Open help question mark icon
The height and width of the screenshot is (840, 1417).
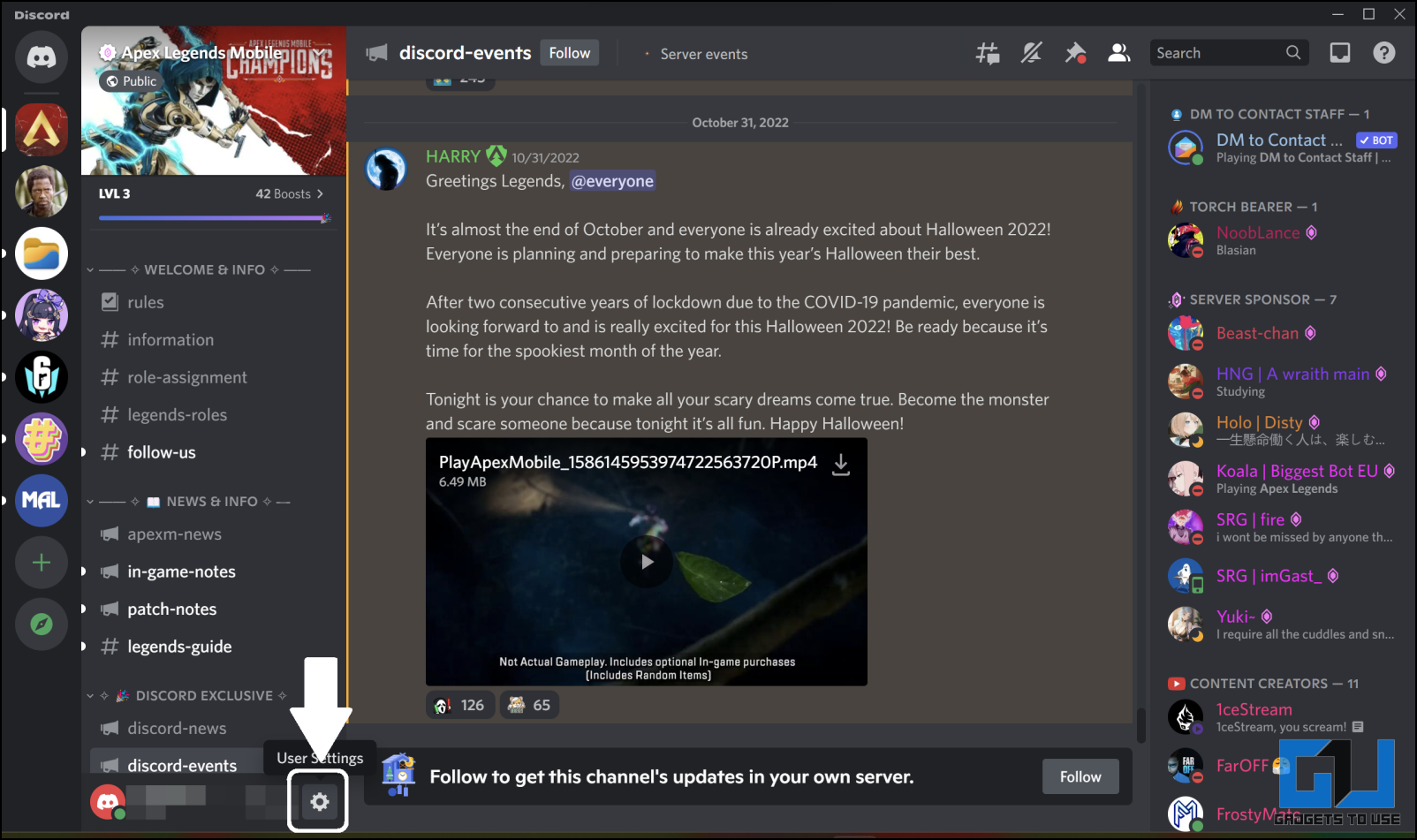[x=1384, y=53]
